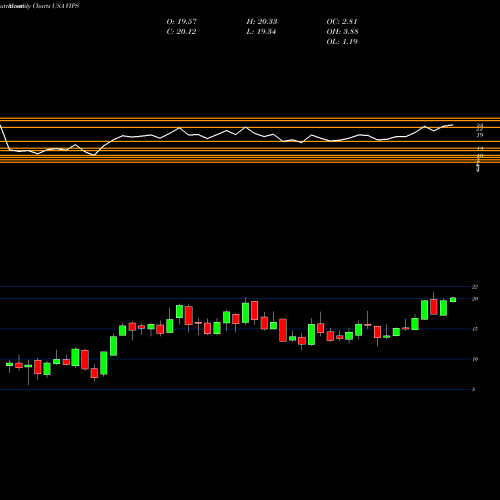Click the 'OC: 2.81' reading
Screen dimensions: 500x500
click(x=342, y=22)
